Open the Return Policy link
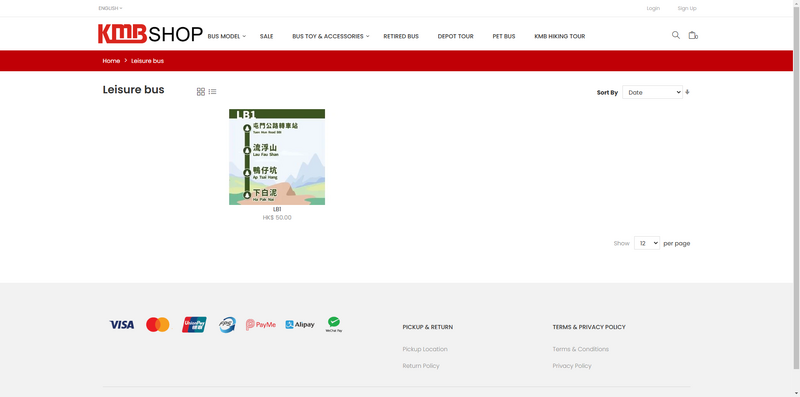Viewport: 800px width, 397px height. [421, 366]
